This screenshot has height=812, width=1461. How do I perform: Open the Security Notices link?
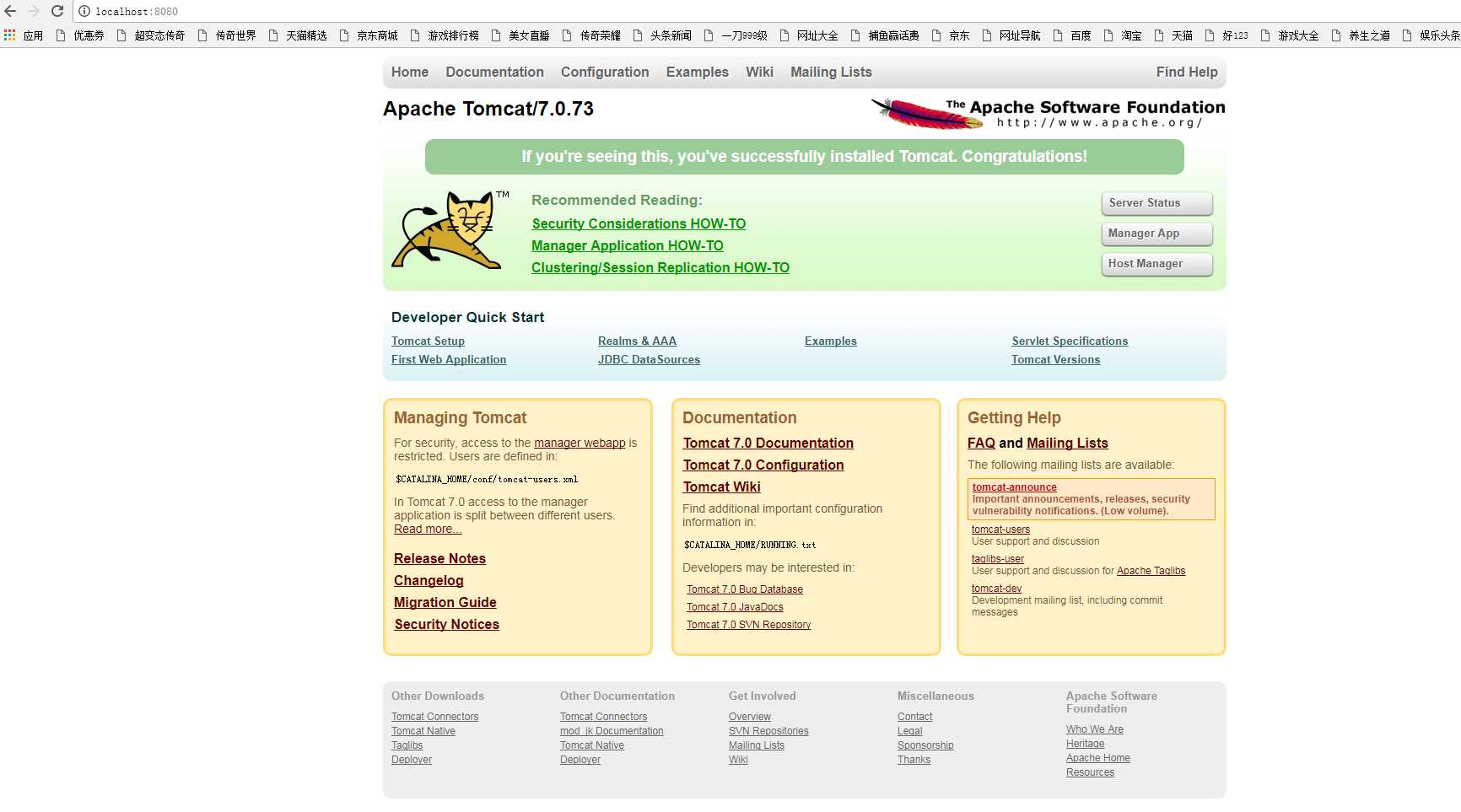[446, 624]
